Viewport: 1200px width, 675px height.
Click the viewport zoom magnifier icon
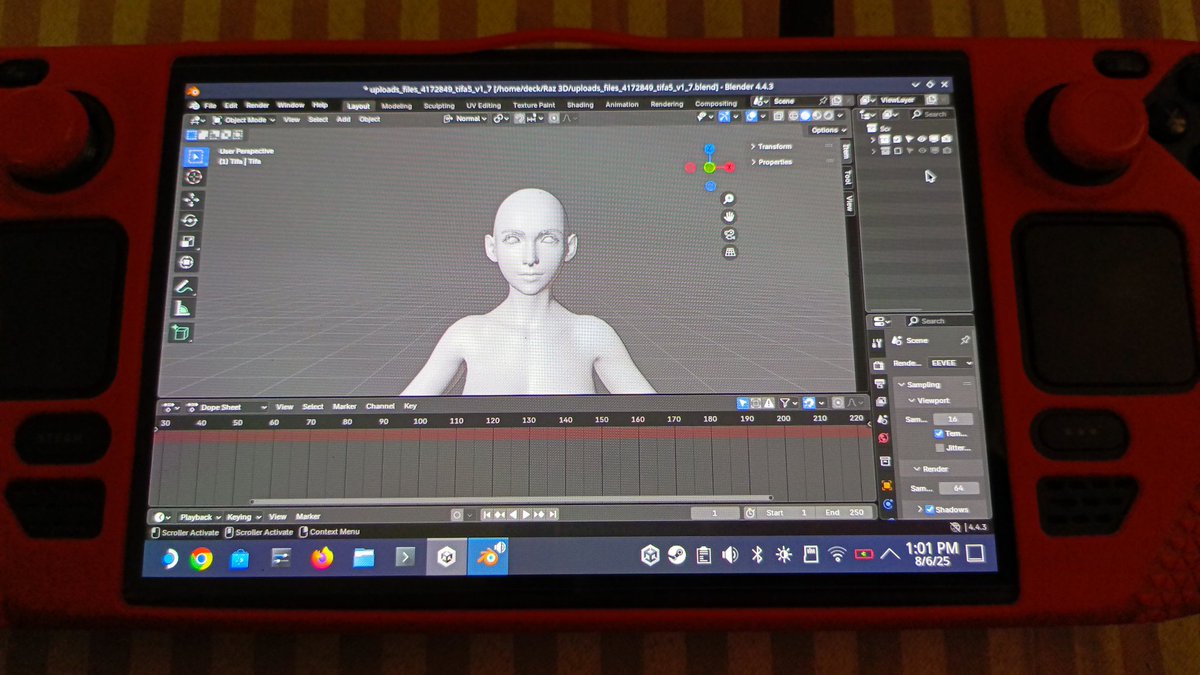coord(729,199)
